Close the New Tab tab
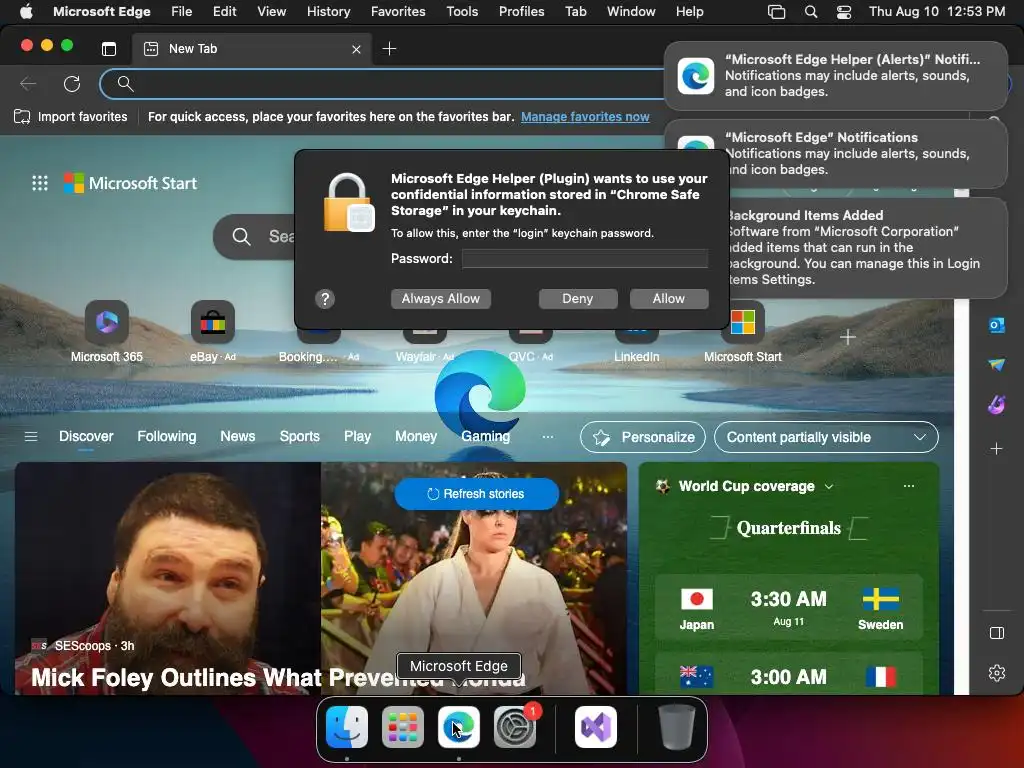The image size is (1024, 768). 356,49
